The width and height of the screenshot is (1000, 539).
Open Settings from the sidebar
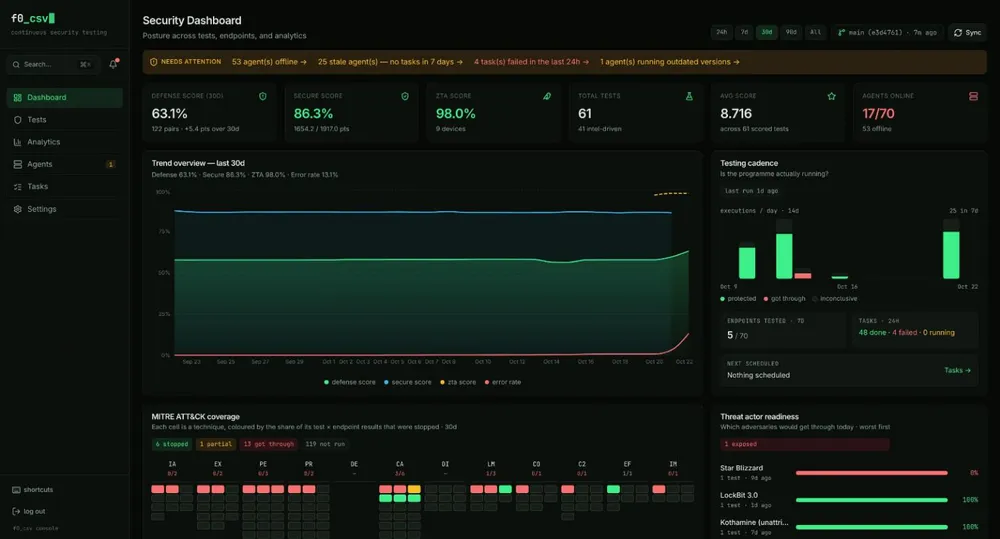tap(64, 209)
